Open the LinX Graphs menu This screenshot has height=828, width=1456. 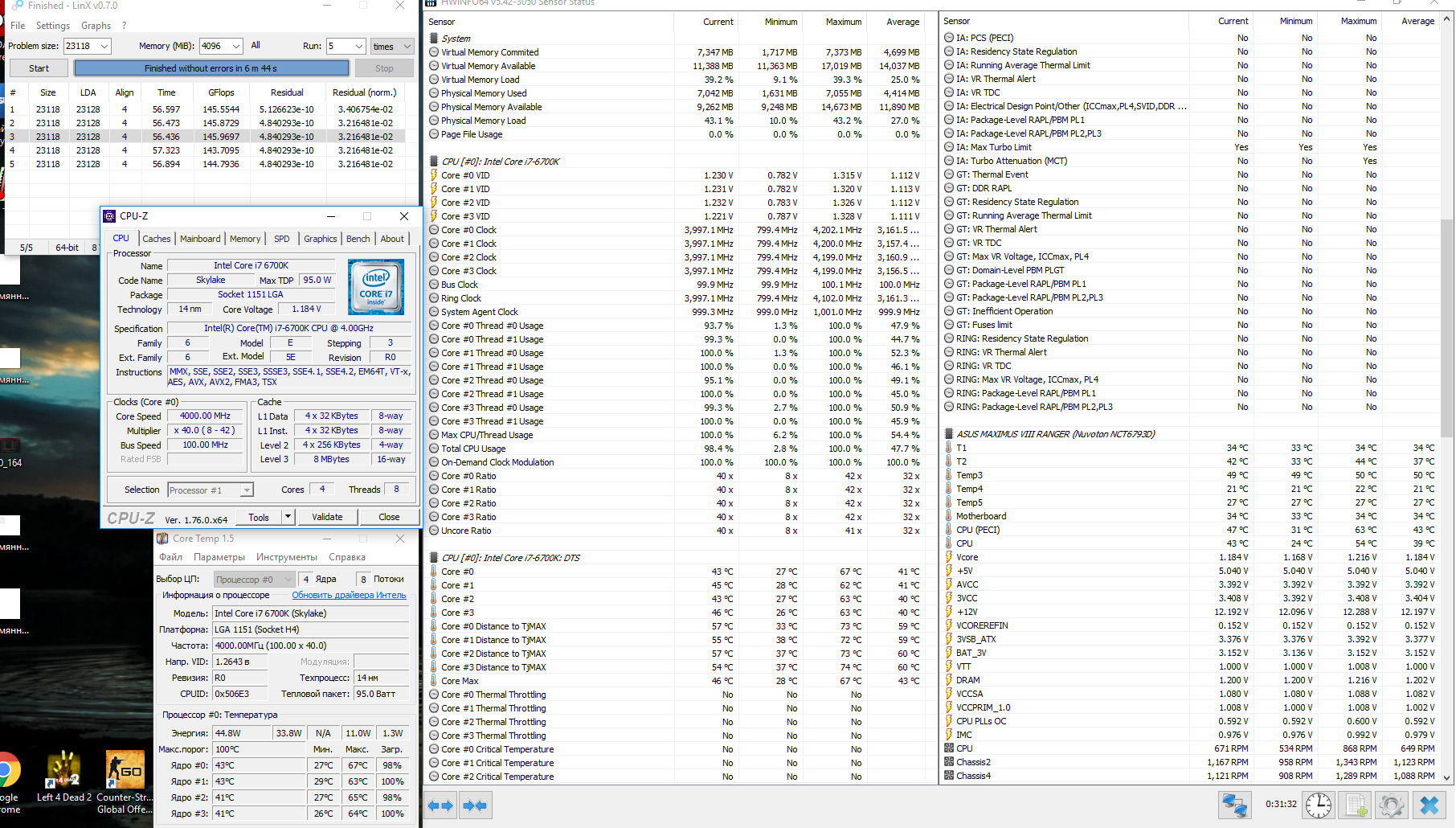(x=96, y=26)
